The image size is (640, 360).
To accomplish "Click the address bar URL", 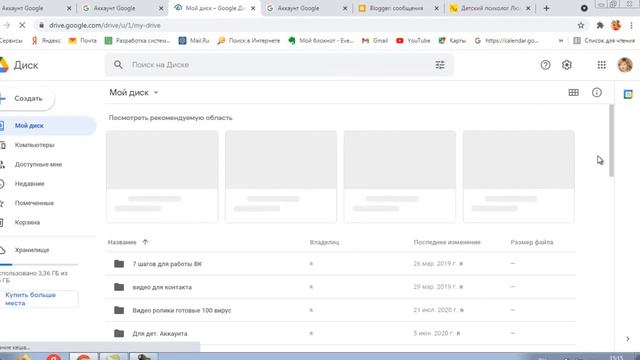I will (x=104, y=25).
